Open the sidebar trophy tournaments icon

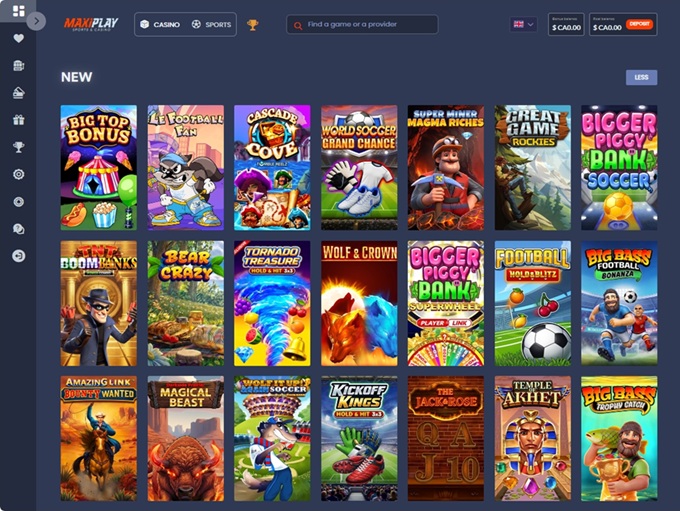(x=18, y=147)
